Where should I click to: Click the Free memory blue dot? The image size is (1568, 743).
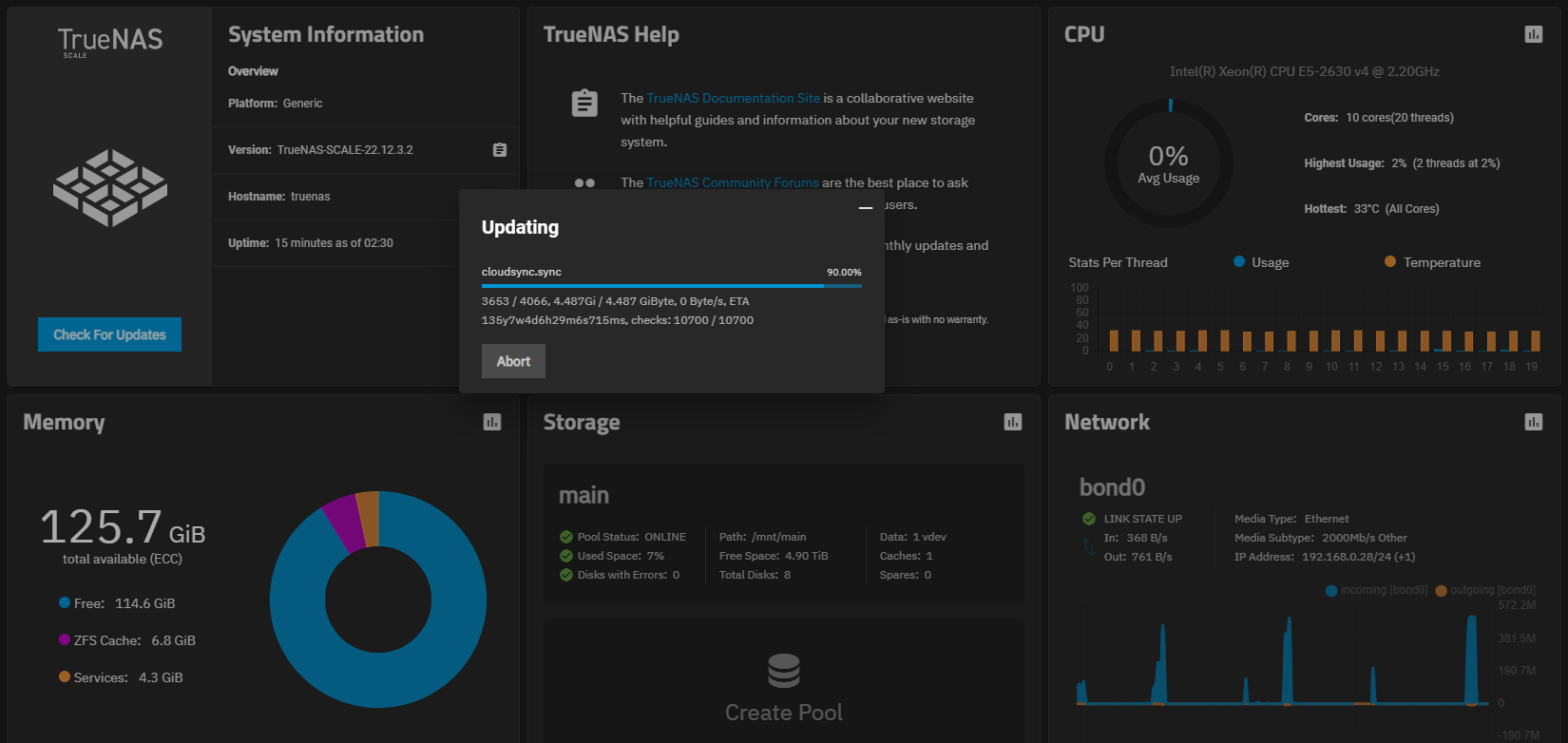[x=65, y=602]
